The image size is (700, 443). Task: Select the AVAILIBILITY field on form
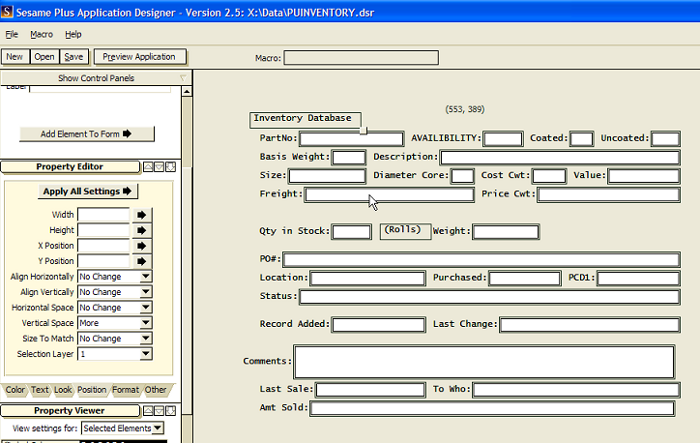pyautogui.click(x=503, y=139)
